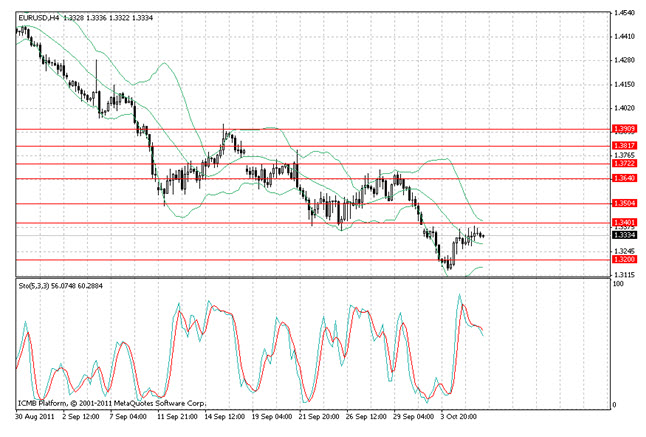Select the 21 Sep 20:00 time label
The height and width of the screenshot is (437, 646).
pyautogui.click(x=322, y=412)
